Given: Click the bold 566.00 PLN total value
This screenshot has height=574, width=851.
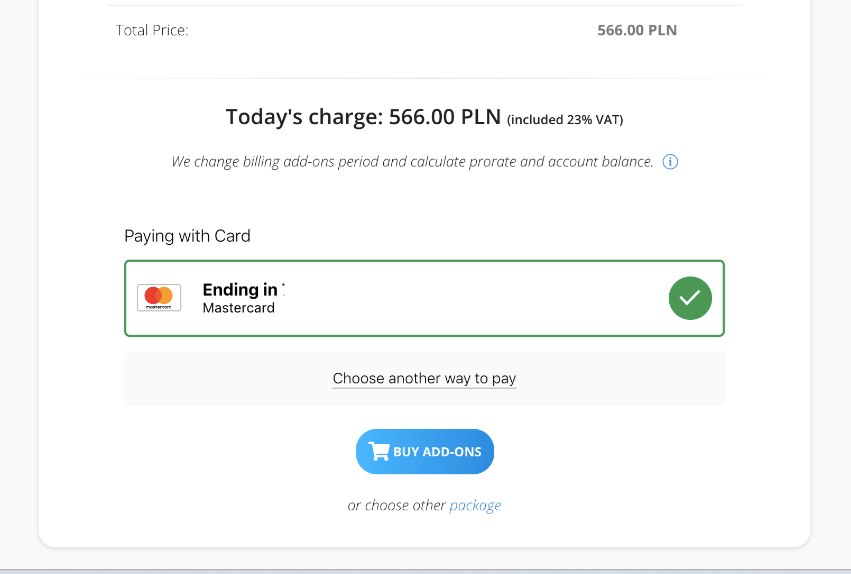Looking at the screenshot, I should (637, 31).
